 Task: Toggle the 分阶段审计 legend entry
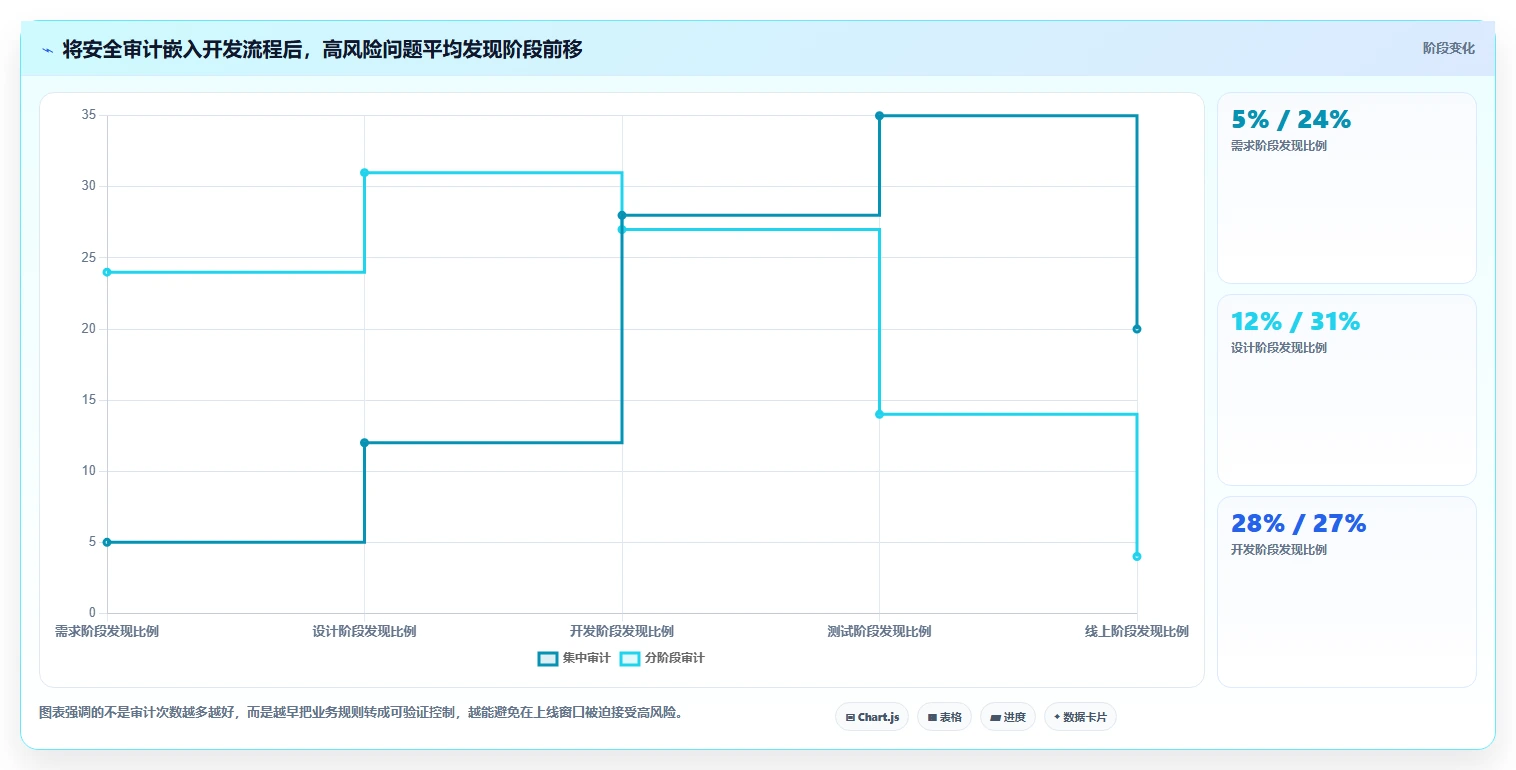click(x=662, y=658)
